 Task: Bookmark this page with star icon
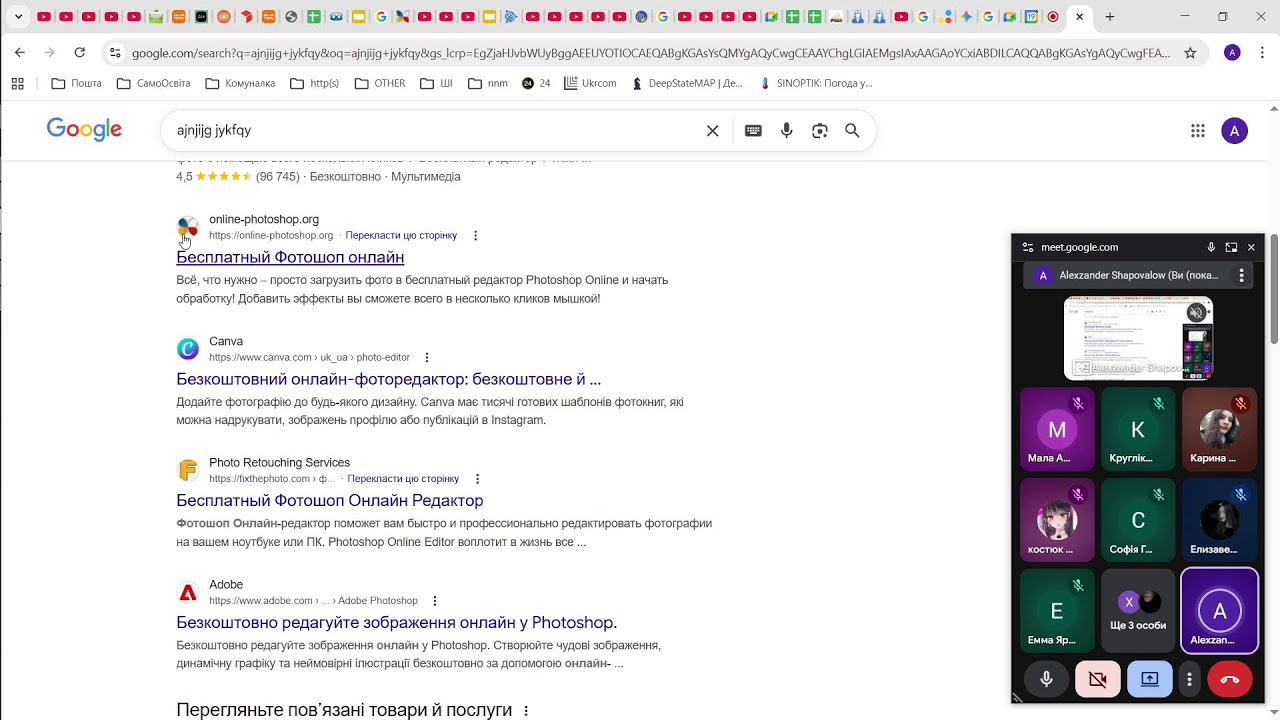[1190, 53]
